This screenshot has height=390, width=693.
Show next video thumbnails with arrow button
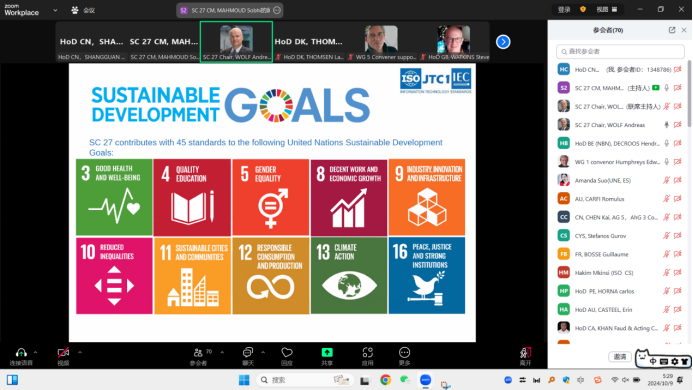[503, 42]
